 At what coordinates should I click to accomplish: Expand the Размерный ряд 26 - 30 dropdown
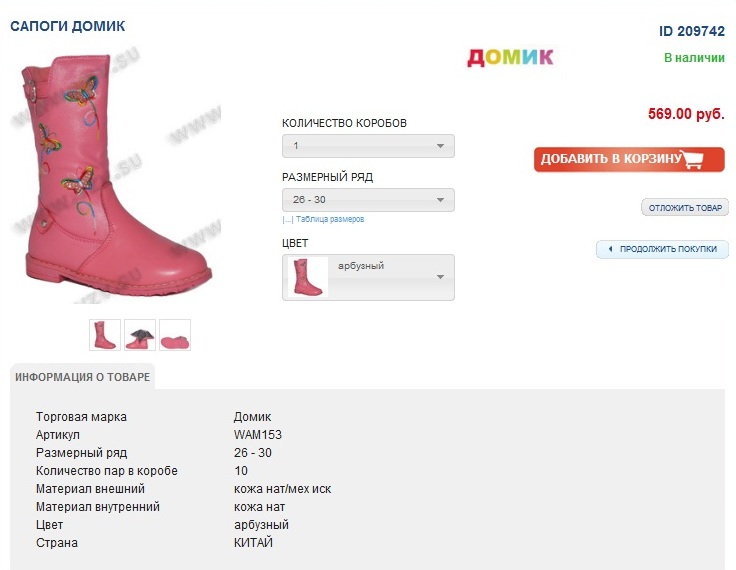[x=368, y=200]
